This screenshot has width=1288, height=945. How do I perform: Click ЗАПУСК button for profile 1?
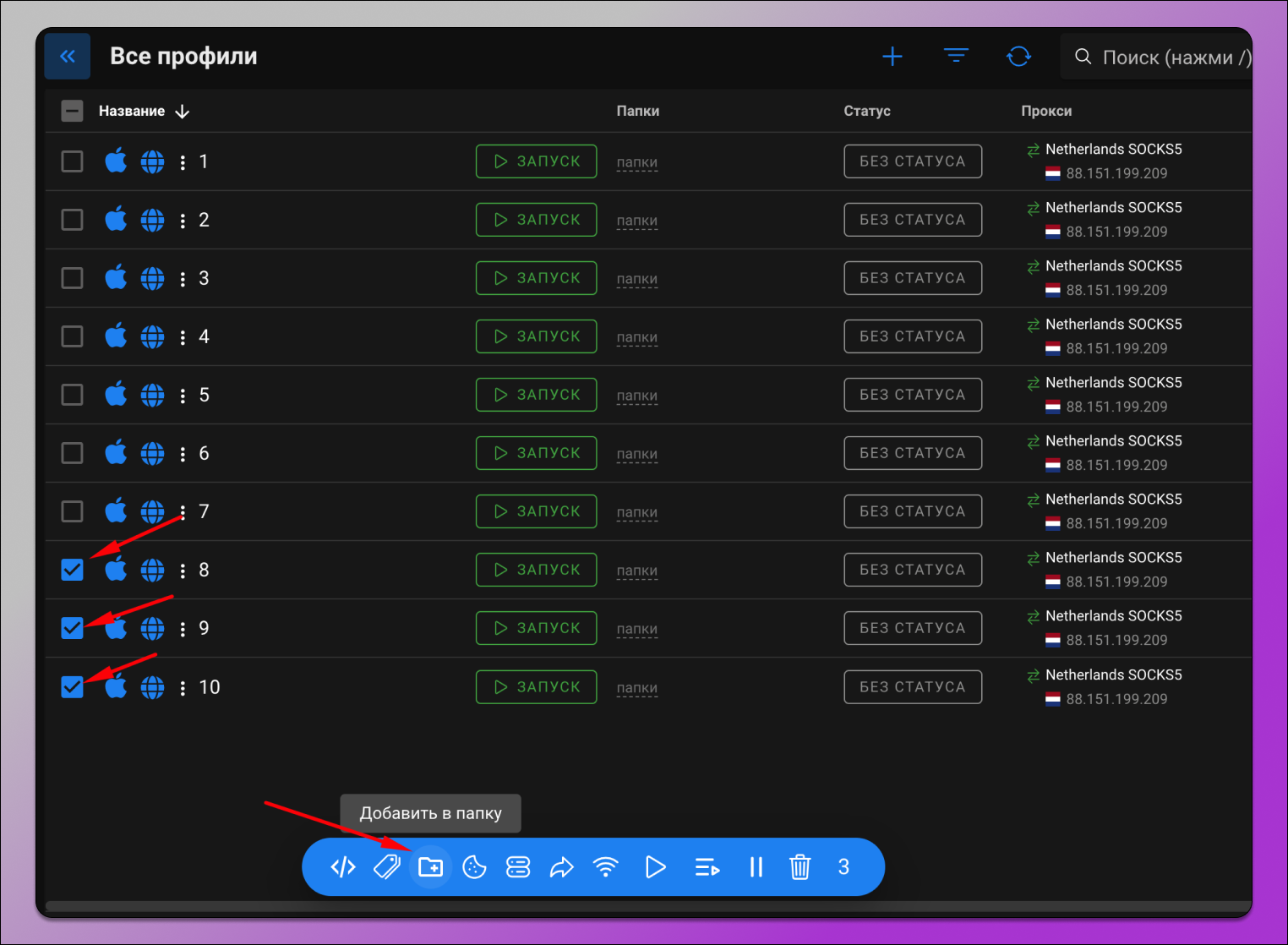(x=536, y=161)
